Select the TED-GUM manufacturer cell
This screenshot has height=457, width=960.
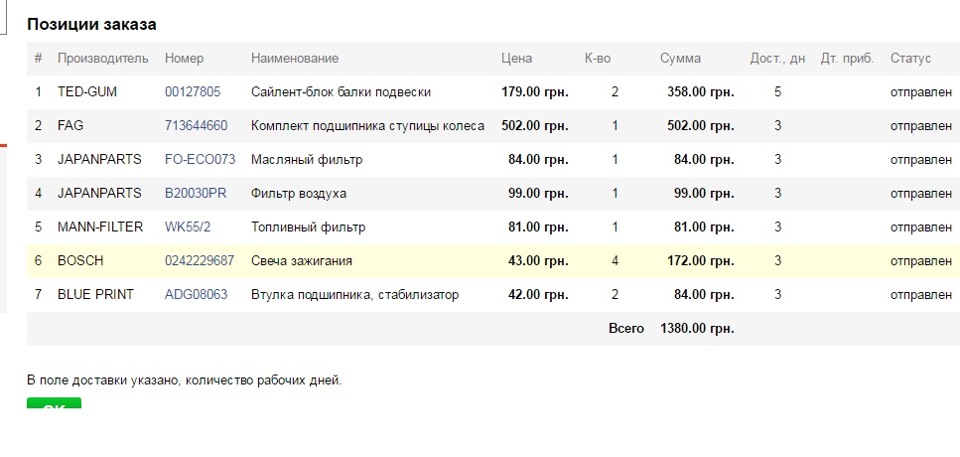(x=87, y=92)
